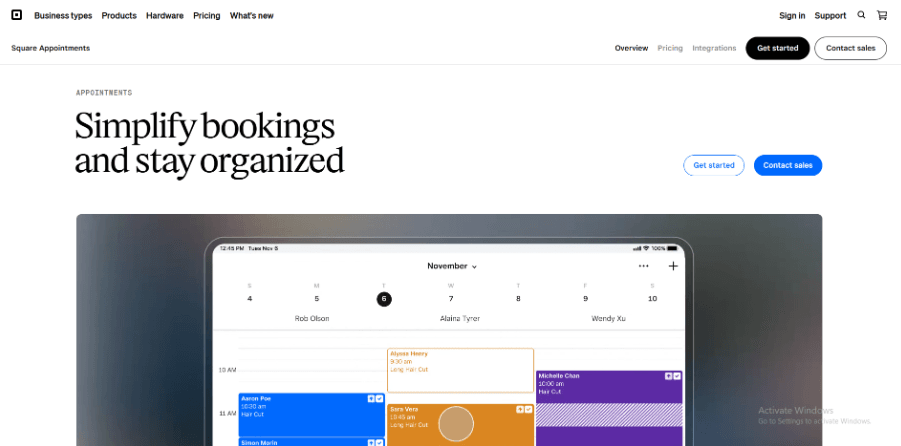Open What's new menu
Viewport: 901px width, 446px height.
[x=252, y=16]
